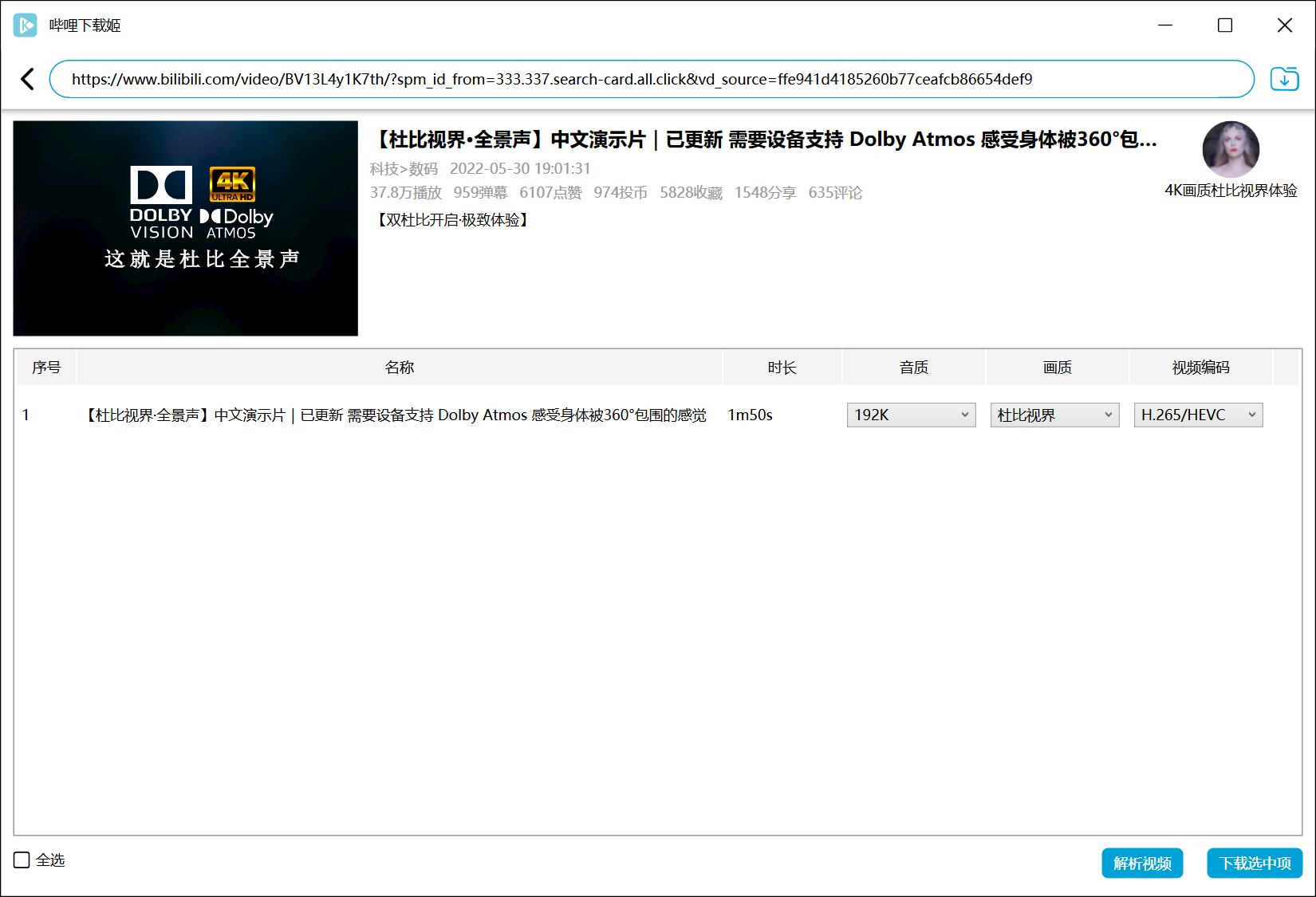Click the video thumbnail preview
1316x897 pixels.
point(185,228)
